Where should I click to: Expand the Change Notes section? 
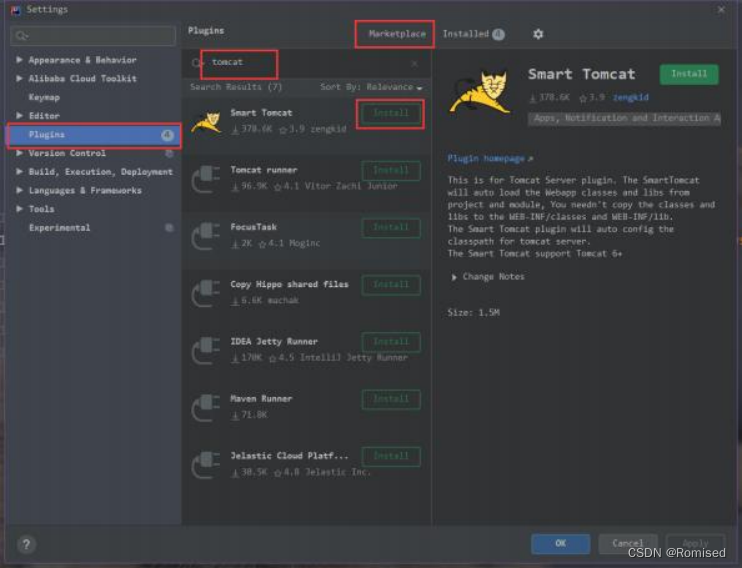(x=454, y=277)
